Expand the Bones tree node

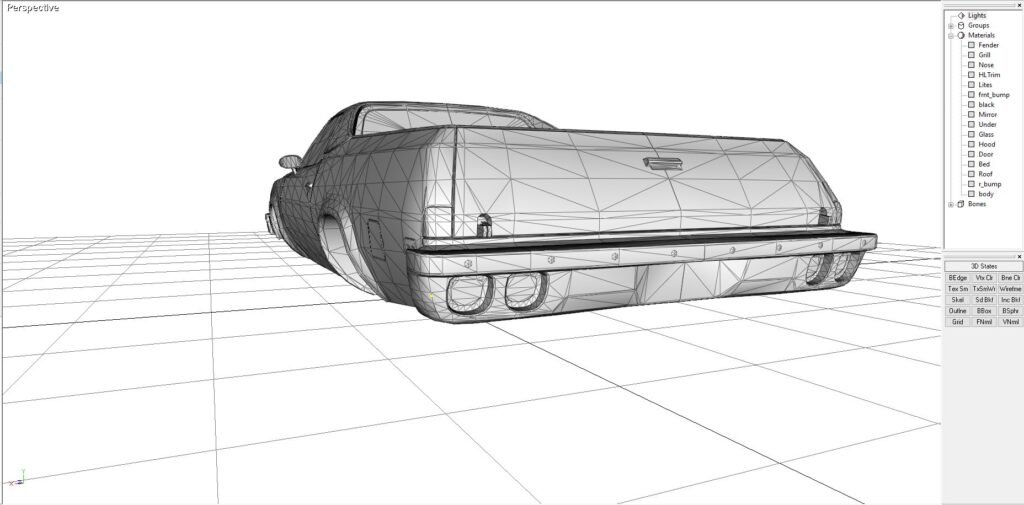951,204
